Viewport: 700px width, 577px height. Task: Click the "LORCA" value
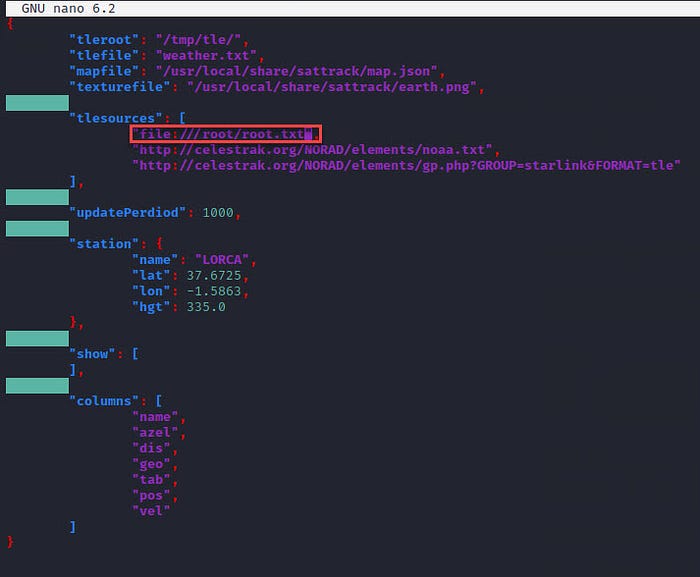[x=222, y=260]
